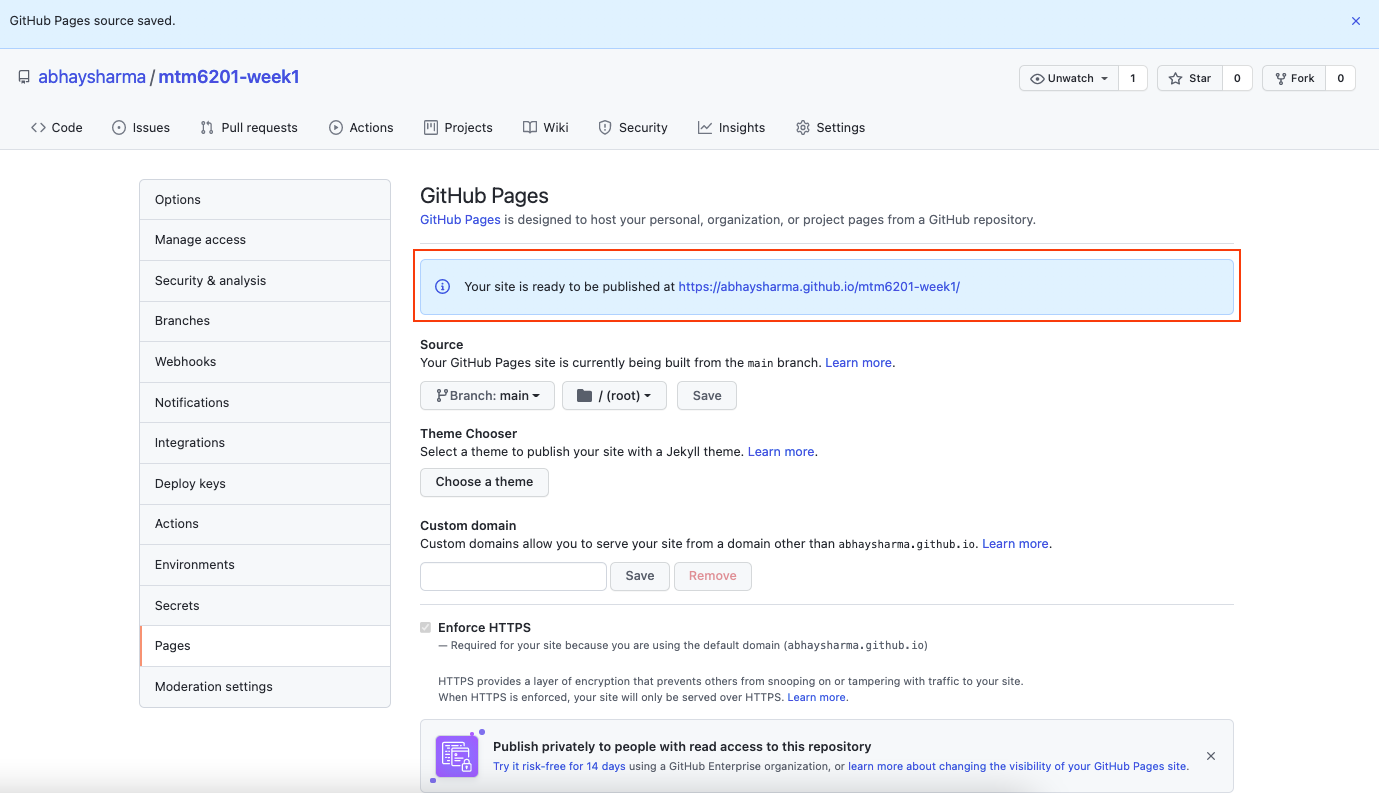Click Choose a theme button
1379x793 pixels.
pos(484,482)
